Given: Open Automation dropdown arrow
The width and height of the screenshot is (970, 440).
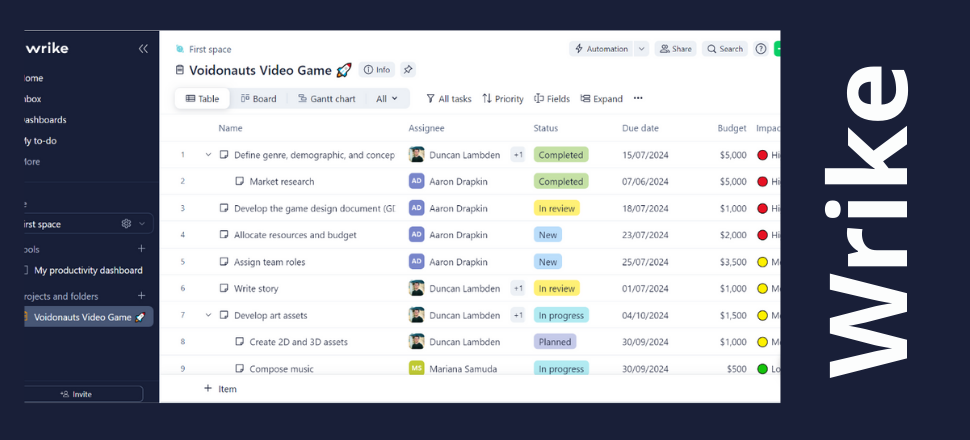Looking at the screenshot, I should [x=641, y=49].
